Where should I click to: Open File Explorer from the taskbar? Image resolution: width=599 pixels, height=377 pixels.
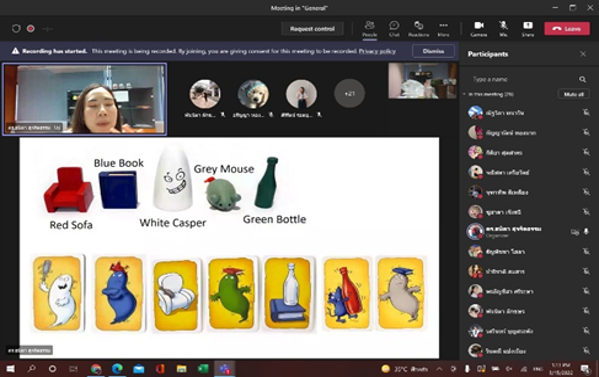click(x=181, y=369)
